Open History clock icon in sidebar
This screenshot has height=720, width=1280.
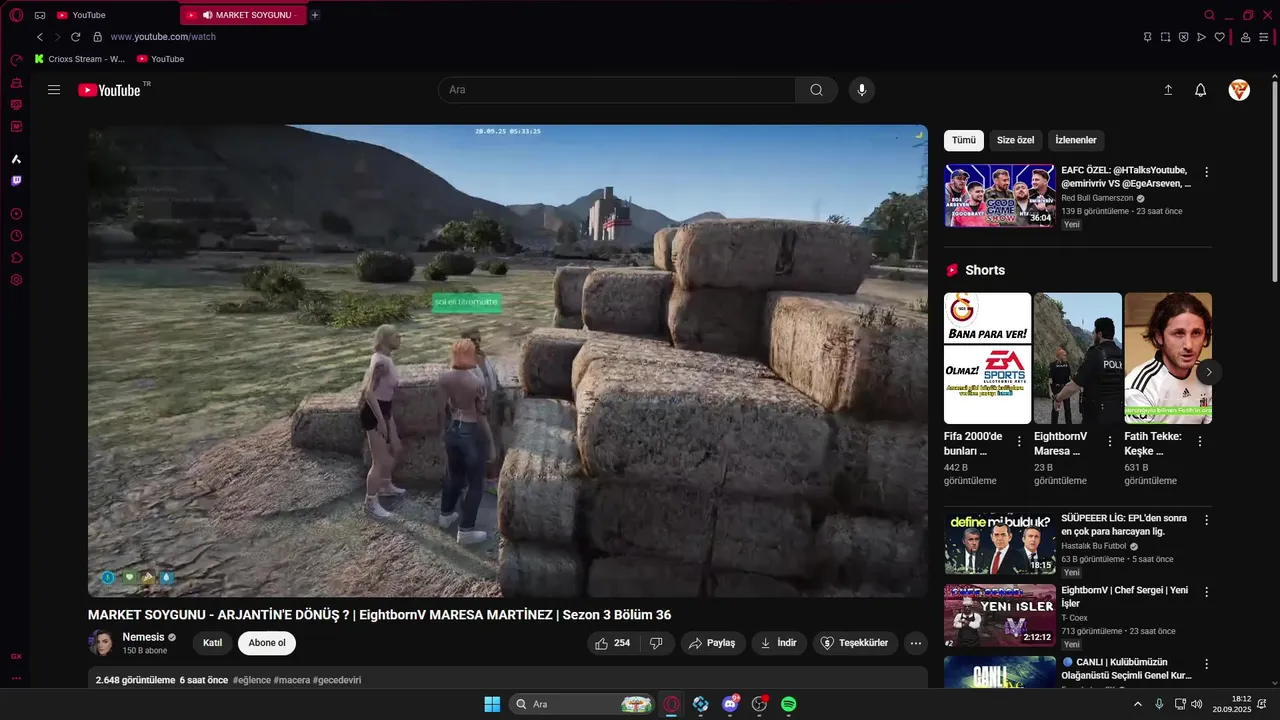tap(16, 236)
